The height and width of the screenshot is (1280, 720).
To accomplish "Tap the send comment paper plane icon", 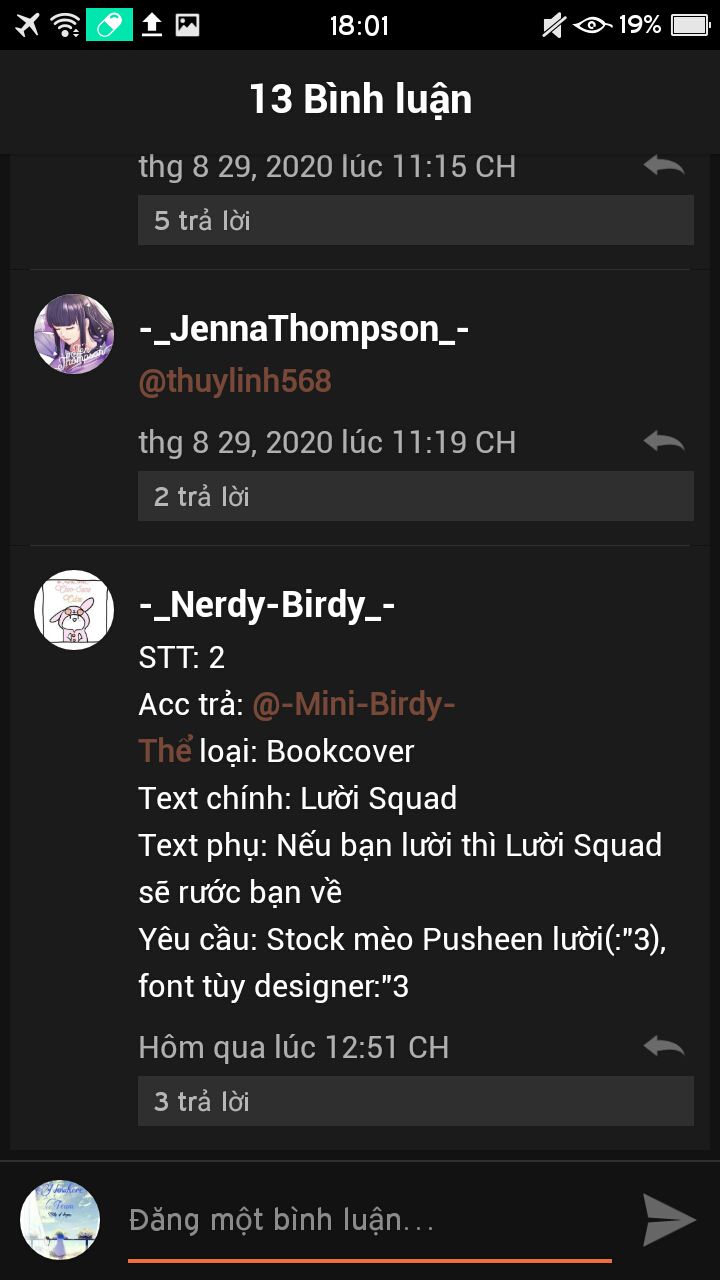I will [x=668, y=1219].
